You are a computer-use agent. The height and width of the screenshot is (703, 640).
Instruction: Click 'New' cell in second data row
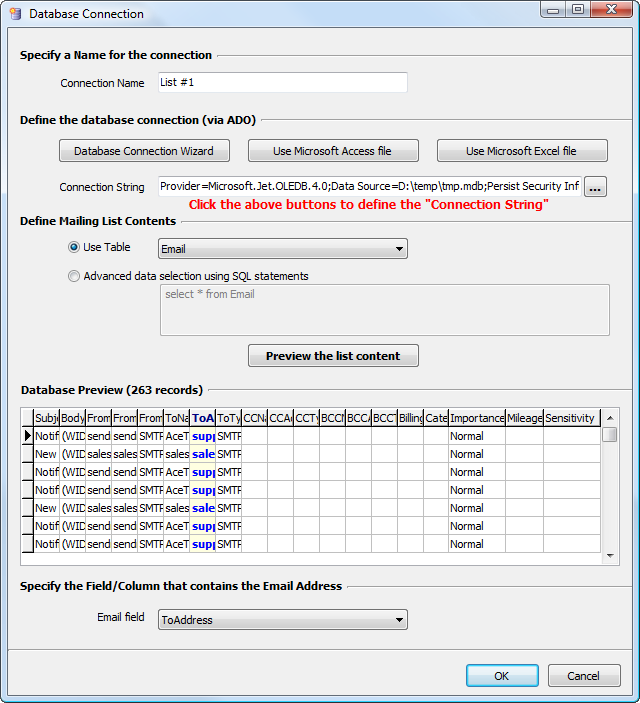(47, 454)
